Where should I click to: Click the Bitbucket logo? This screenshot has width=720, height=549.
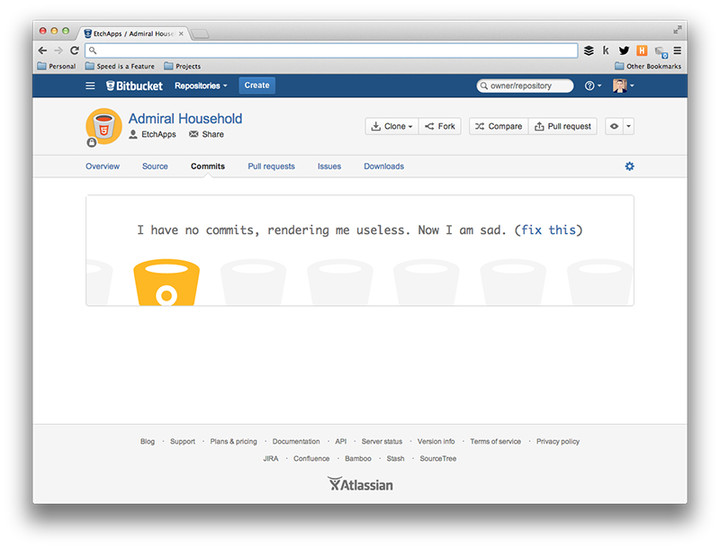pos(134,86)
